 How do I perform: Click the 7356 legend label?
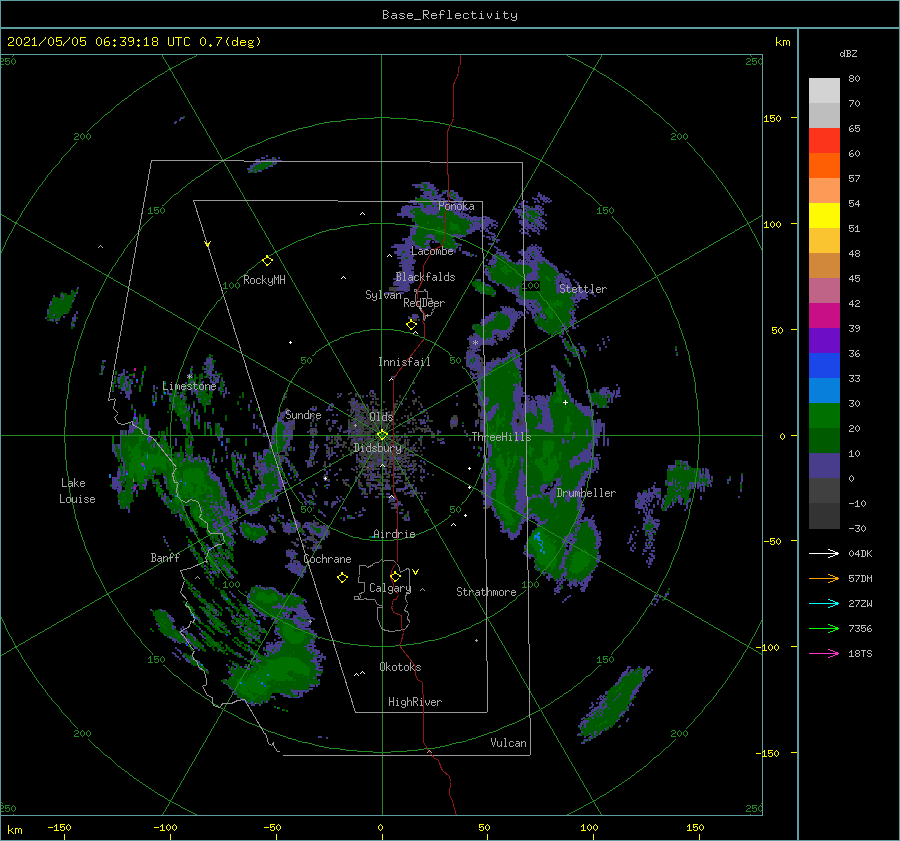[860, 629]
